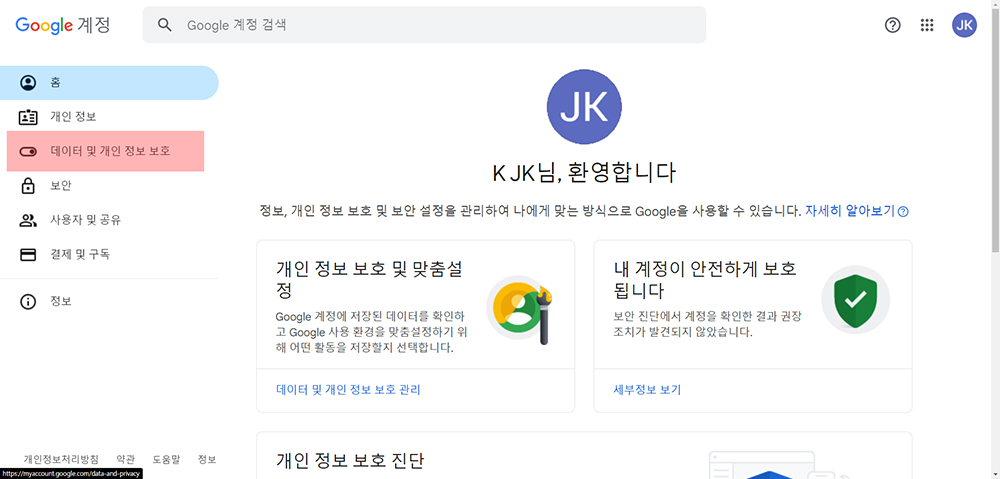Open the help question mark icon
Screen dimensions: 1000x479
pos(893,25)
